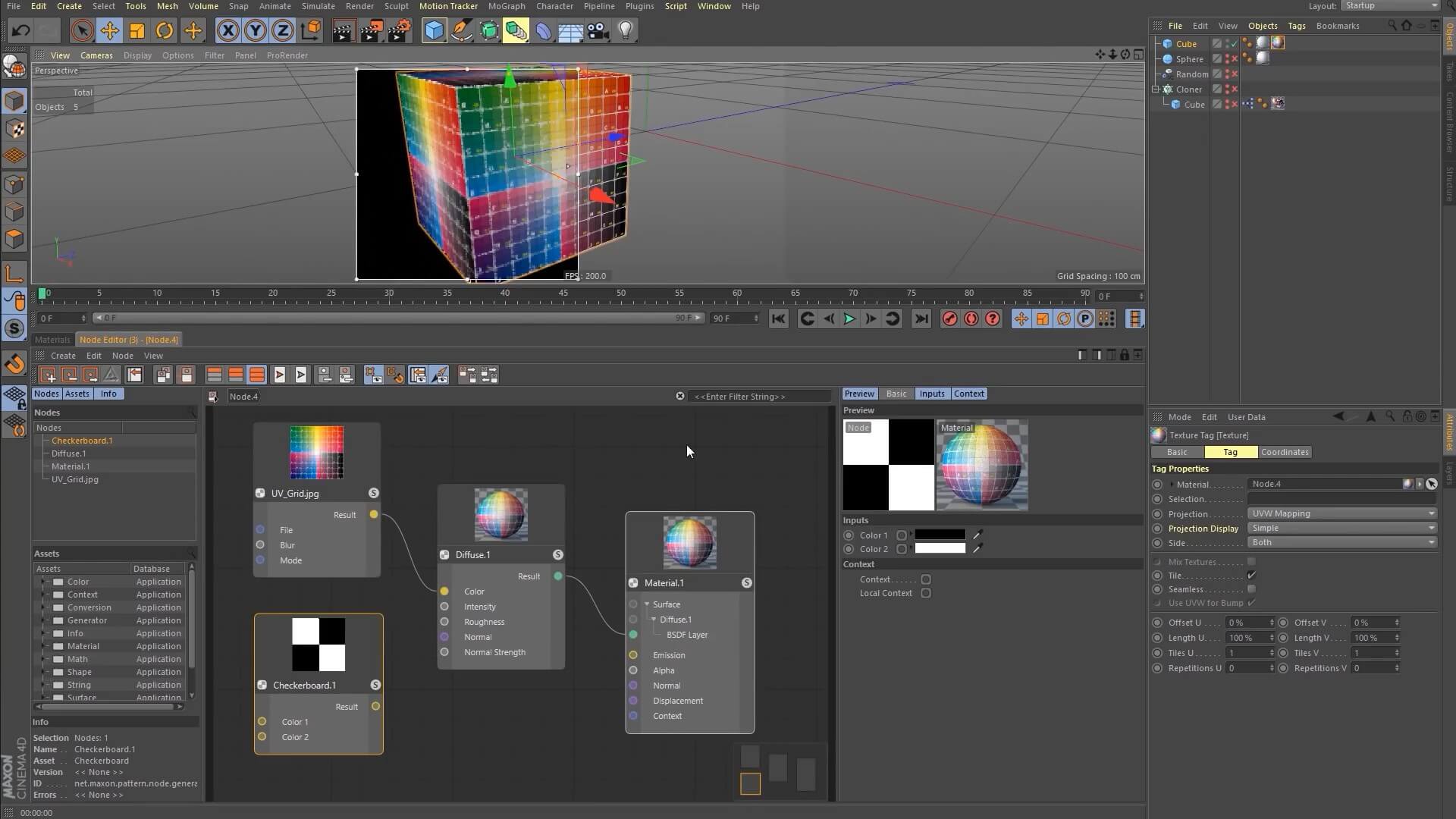Click the Undo arrow icon

(x=21, y=30)
